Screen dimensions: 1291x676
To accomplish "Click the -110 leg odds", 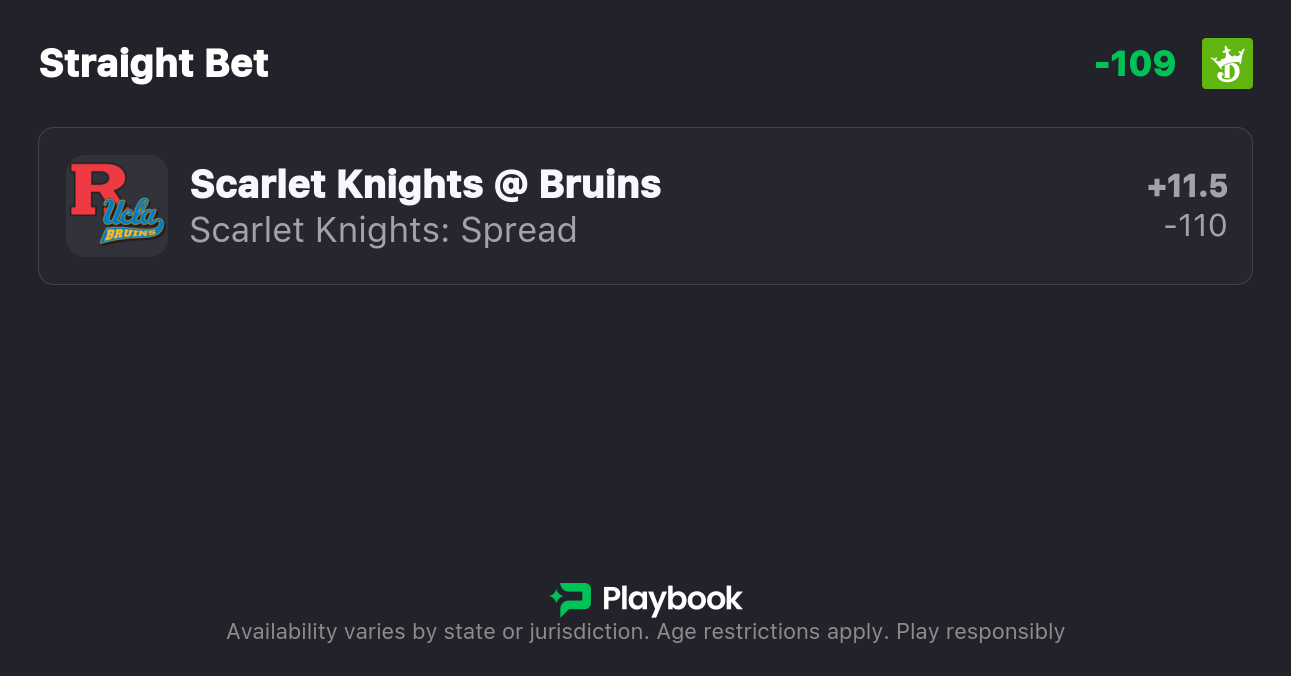I will click(1195, 226).
